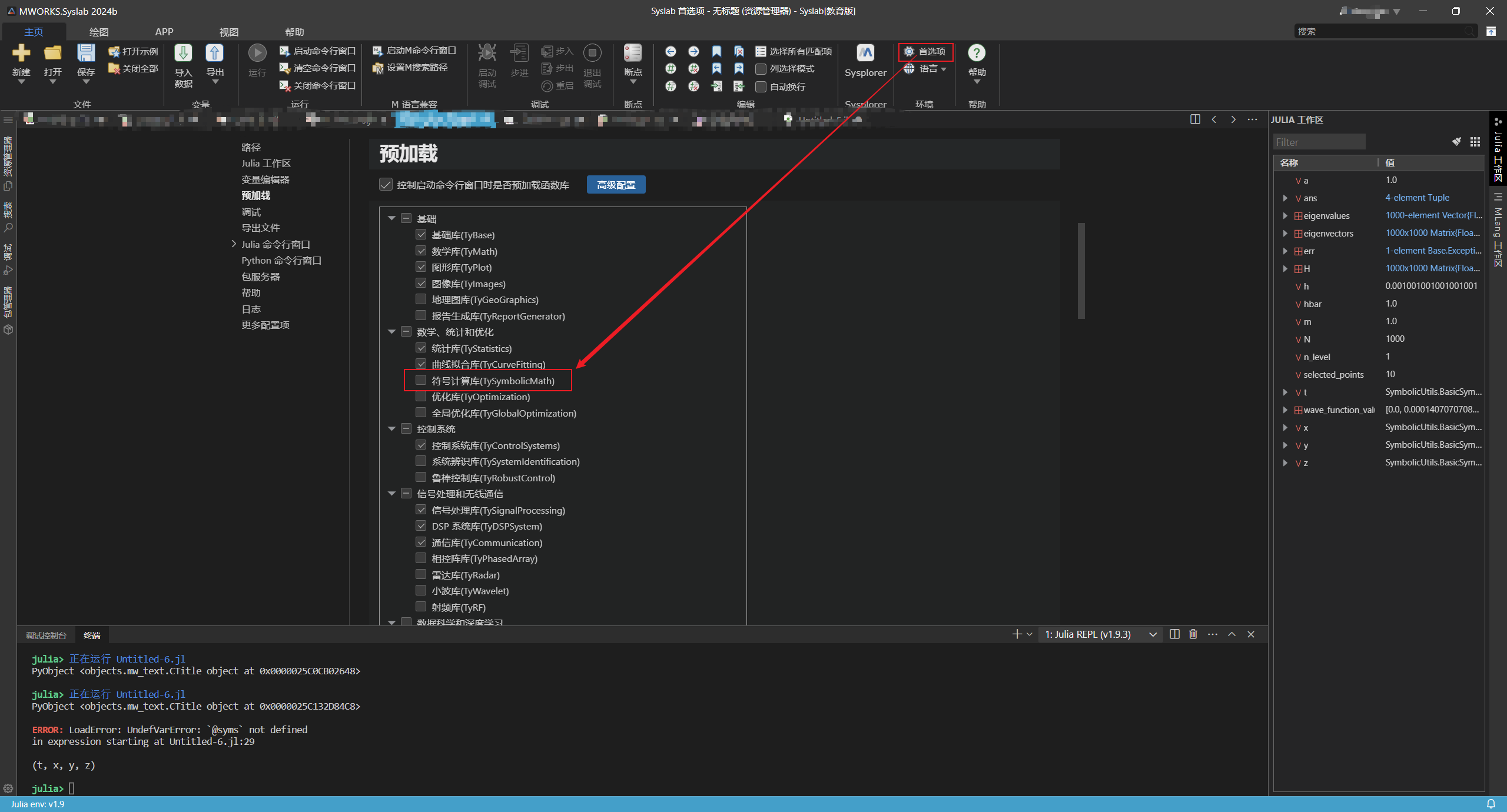
Task: Enable 地理图库(TyGeoGraphics) checkbox
Action: point(421,299)
